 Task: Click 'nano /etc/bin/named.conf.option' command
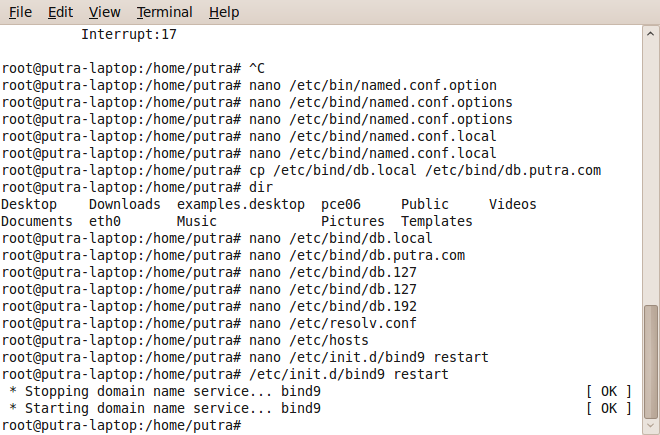(373, 85)
